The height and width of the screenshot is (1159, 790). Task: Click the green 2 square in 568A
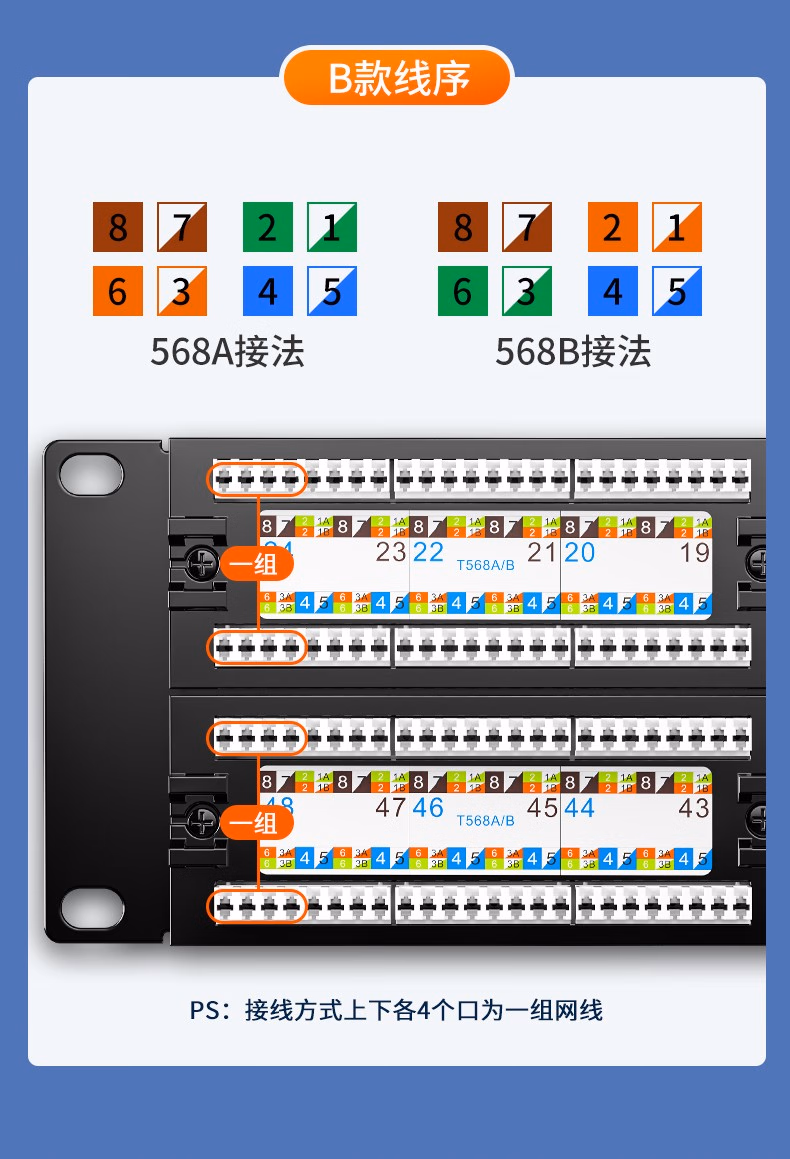[x=268, y=227]
